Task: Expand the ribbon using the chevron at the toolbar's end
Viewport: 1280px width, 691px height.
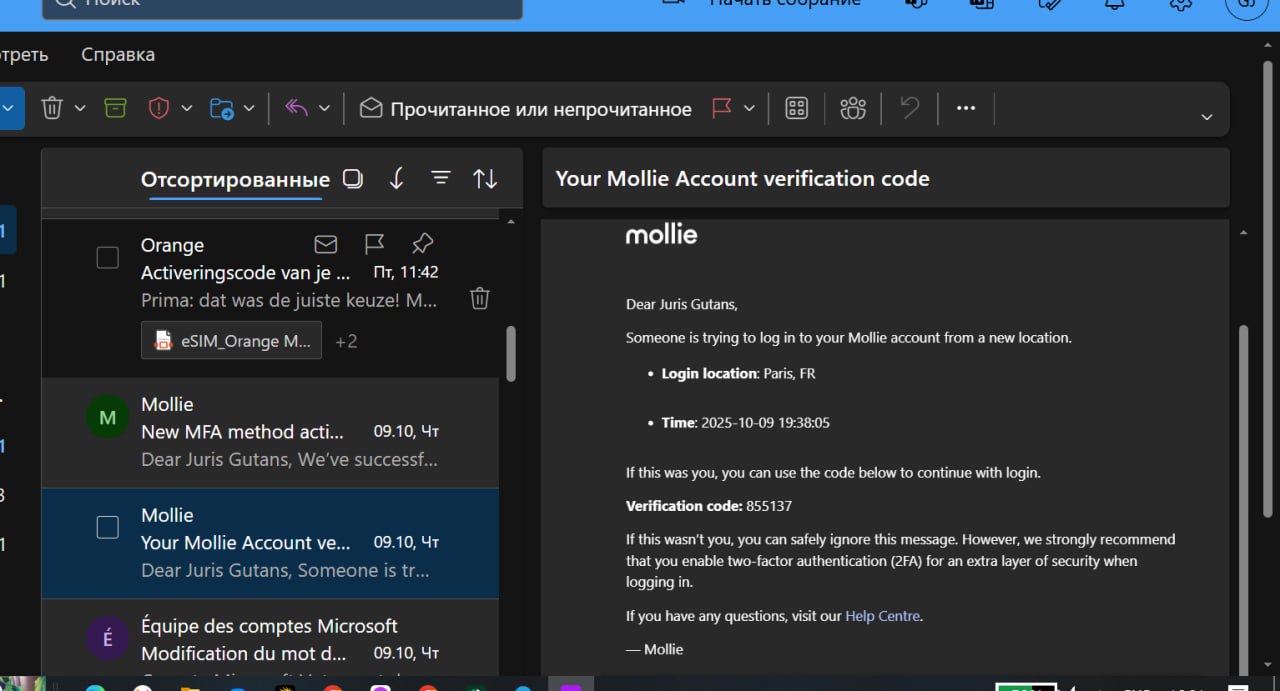Action: tap(1207, 117)
